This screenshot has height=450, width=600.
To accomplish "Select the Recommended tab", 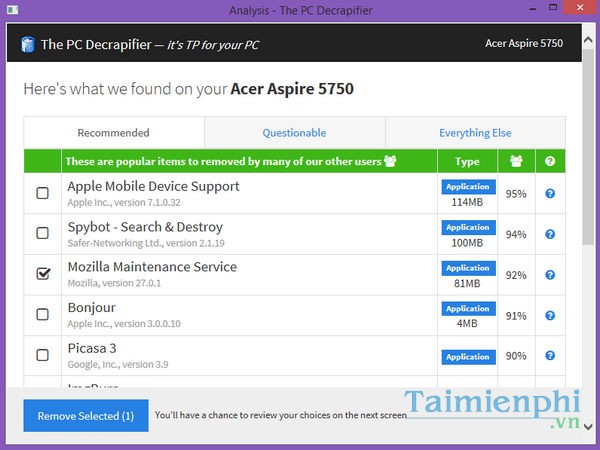I will pyautogui.click(x=113, y=133).
